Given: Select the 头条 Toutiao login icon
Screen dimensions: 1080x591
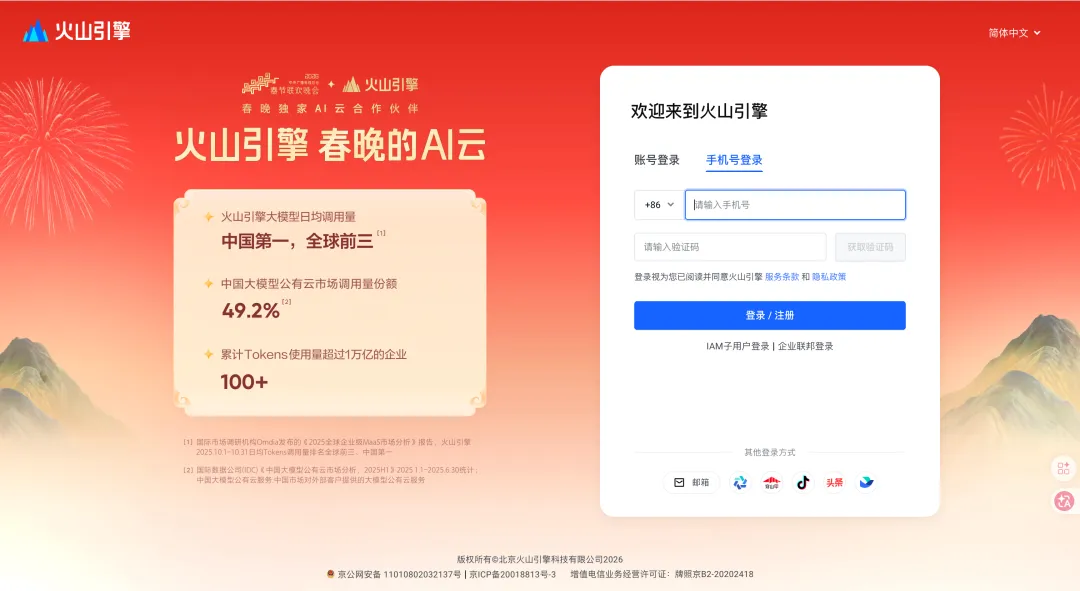Looking at the screenshot, I should click(x=835, y=483).
